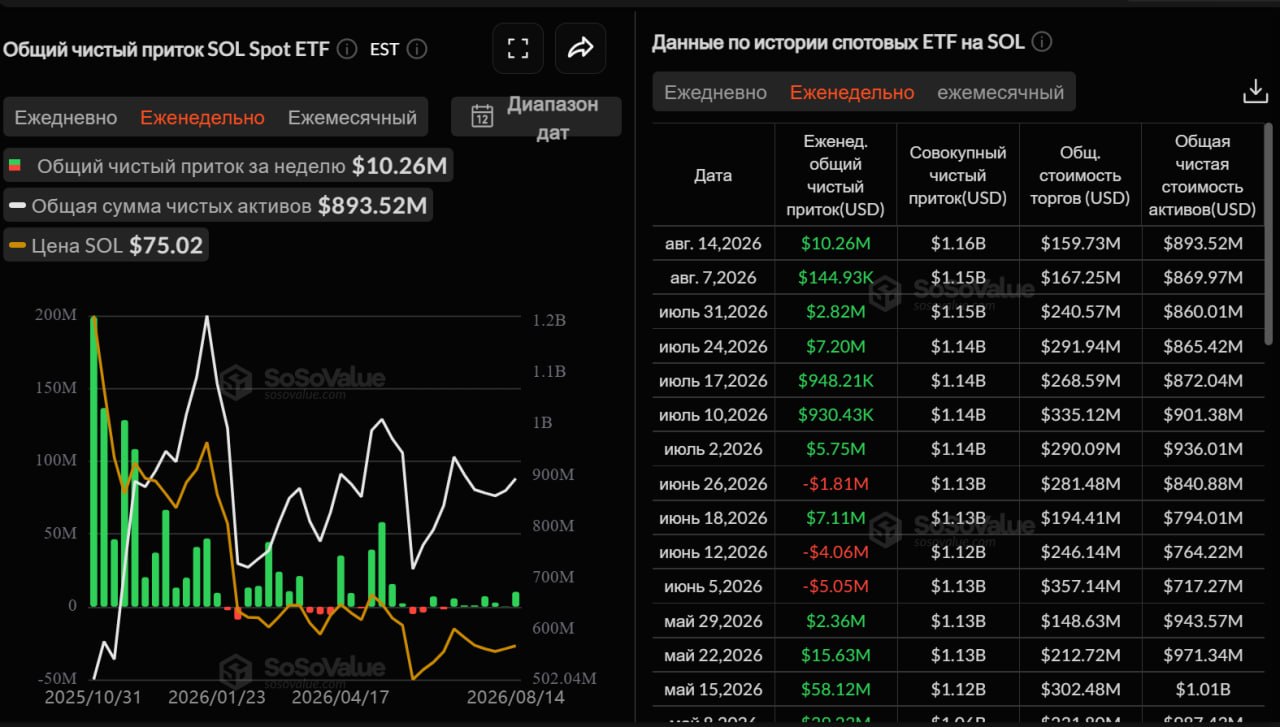Select the $15.63M weekly inflow cell
The height and width of the screenshot is (727, 1280).
(835, 655)
